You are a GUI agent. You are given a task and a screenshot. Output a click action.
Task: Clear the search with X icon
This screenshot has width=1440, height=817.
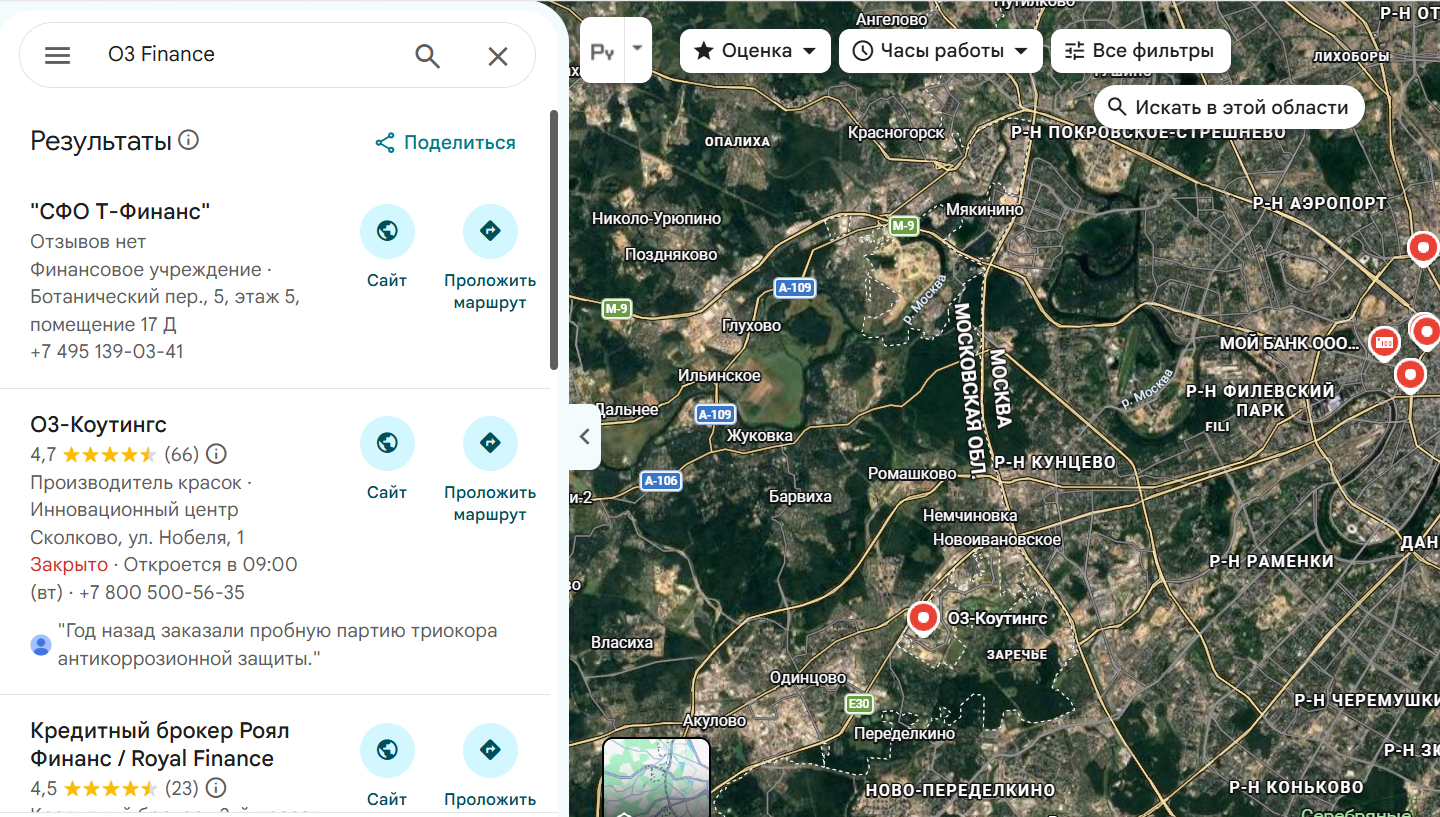click(498, 56)
